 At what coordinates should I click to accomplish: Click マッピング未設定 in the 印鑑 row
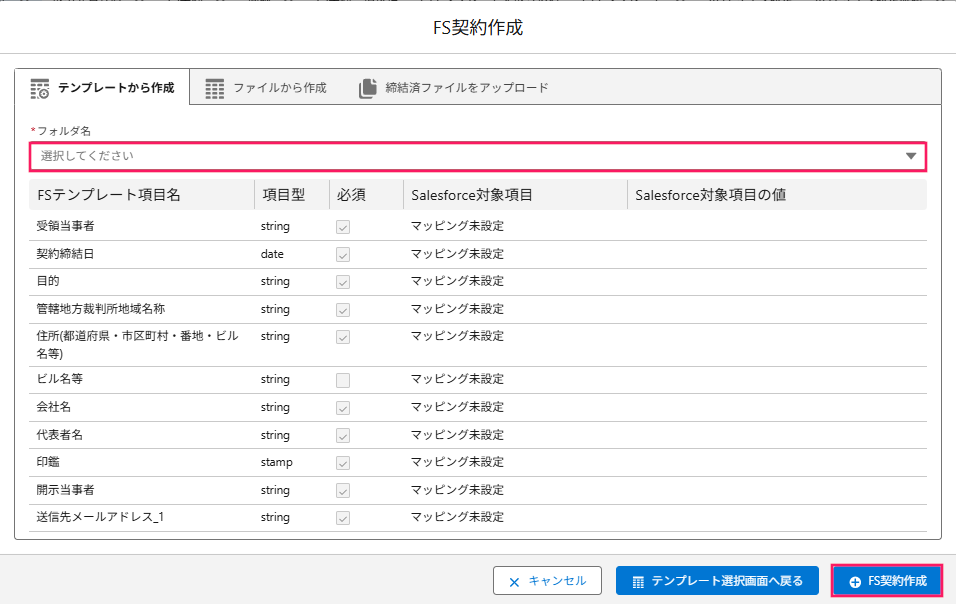tap(457, 462)
